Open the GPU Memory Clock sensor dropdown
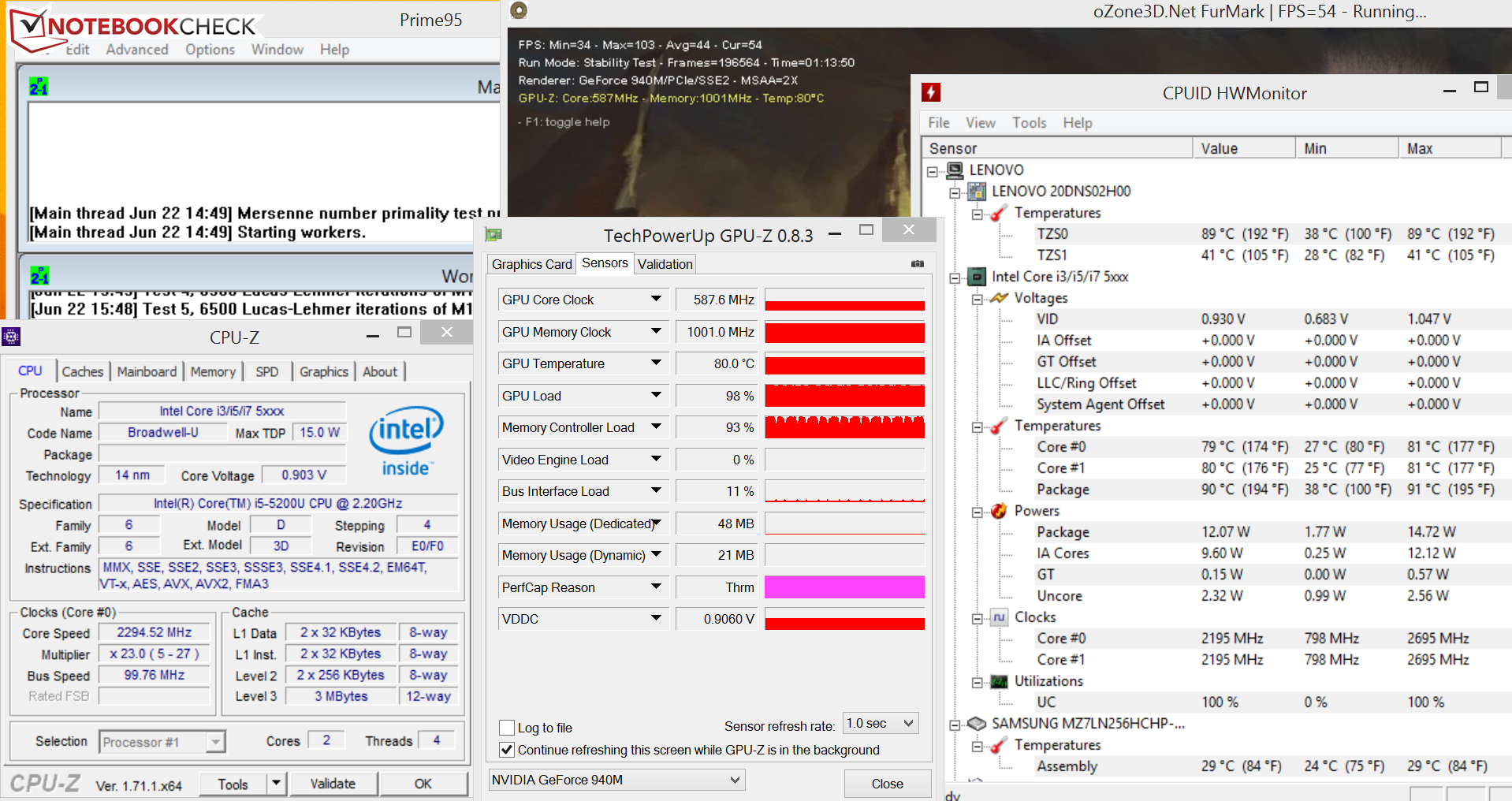The image size is (1512, 801). click(x=656, y=332)
